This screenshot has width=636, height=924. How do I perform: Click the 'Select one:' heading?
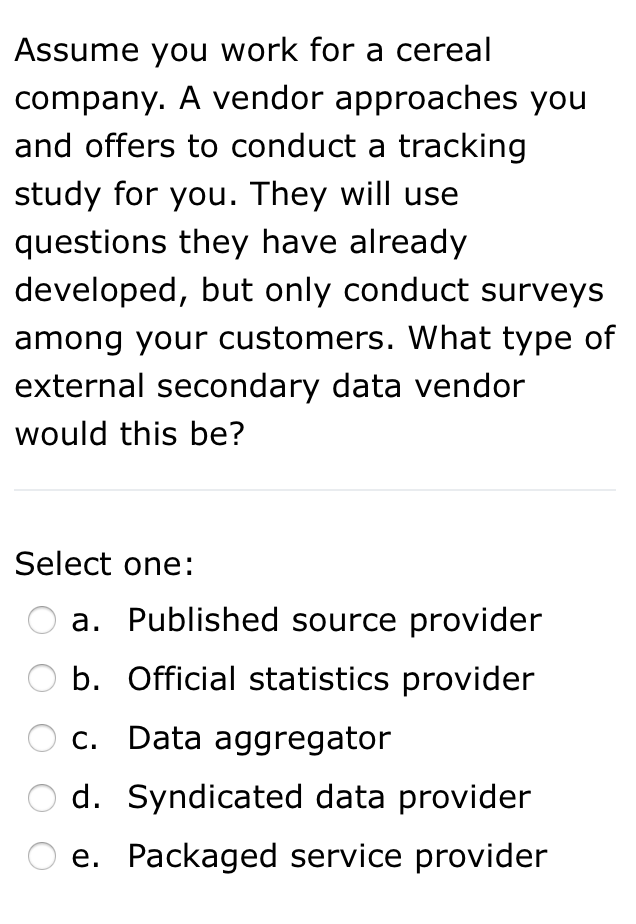click(98, 564)
